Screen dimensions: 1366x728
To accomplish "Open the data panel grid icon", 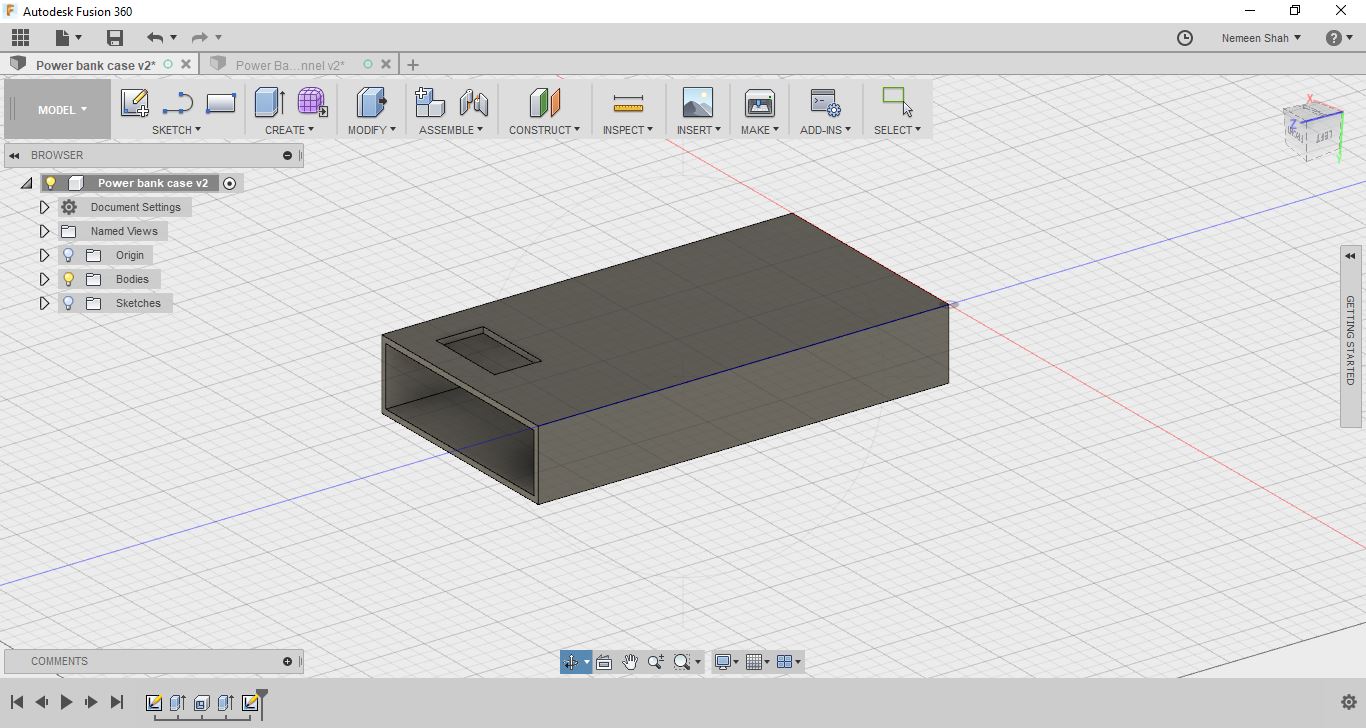I will click(x=20, y=38).
